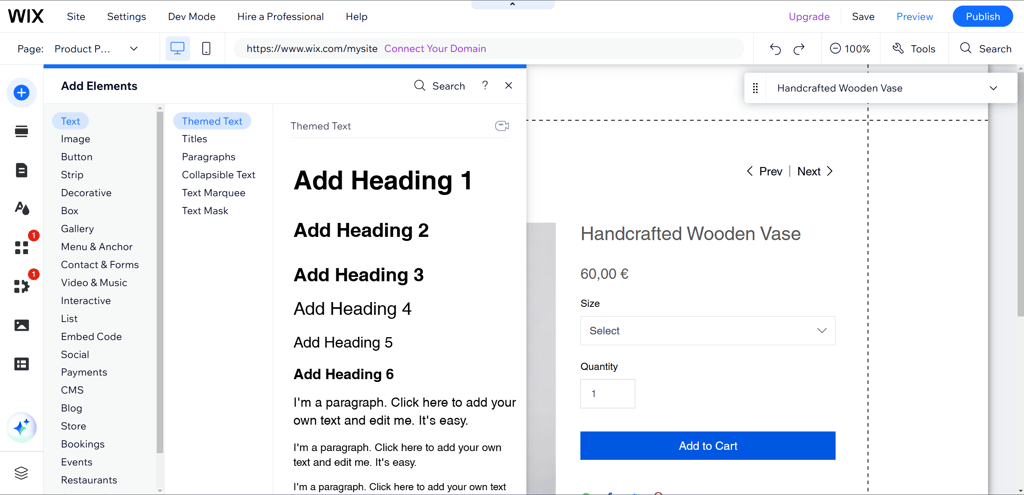Open the Tools wrench menu
The height and width of the screenshot is (495, 1024).
914,49
